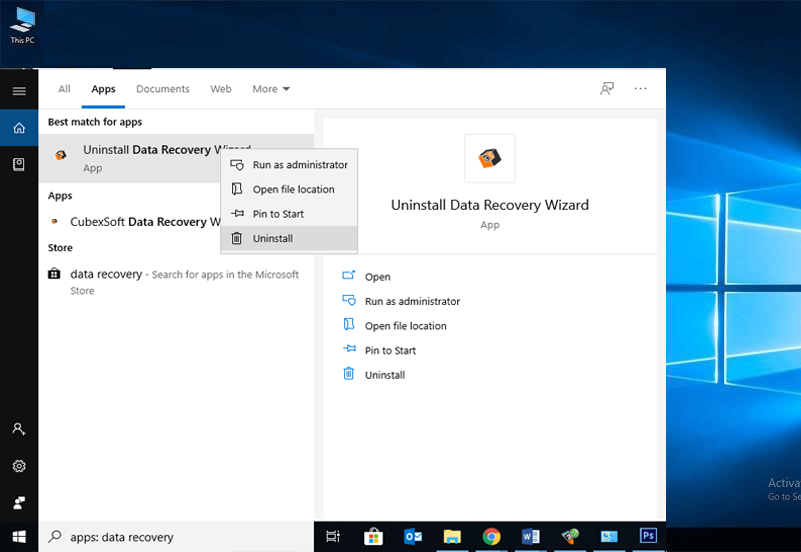Viewport: 801px width, 552px height.
Task: Select data recovery Microsoft Store result
Action: (x=176, y=282)
